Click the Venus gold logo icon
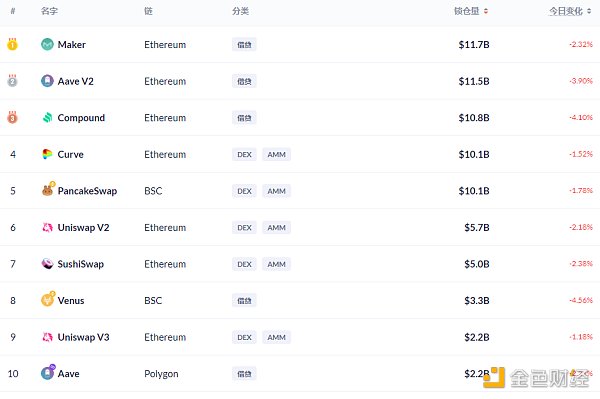 pyautogui.click(x=48, y=299)
